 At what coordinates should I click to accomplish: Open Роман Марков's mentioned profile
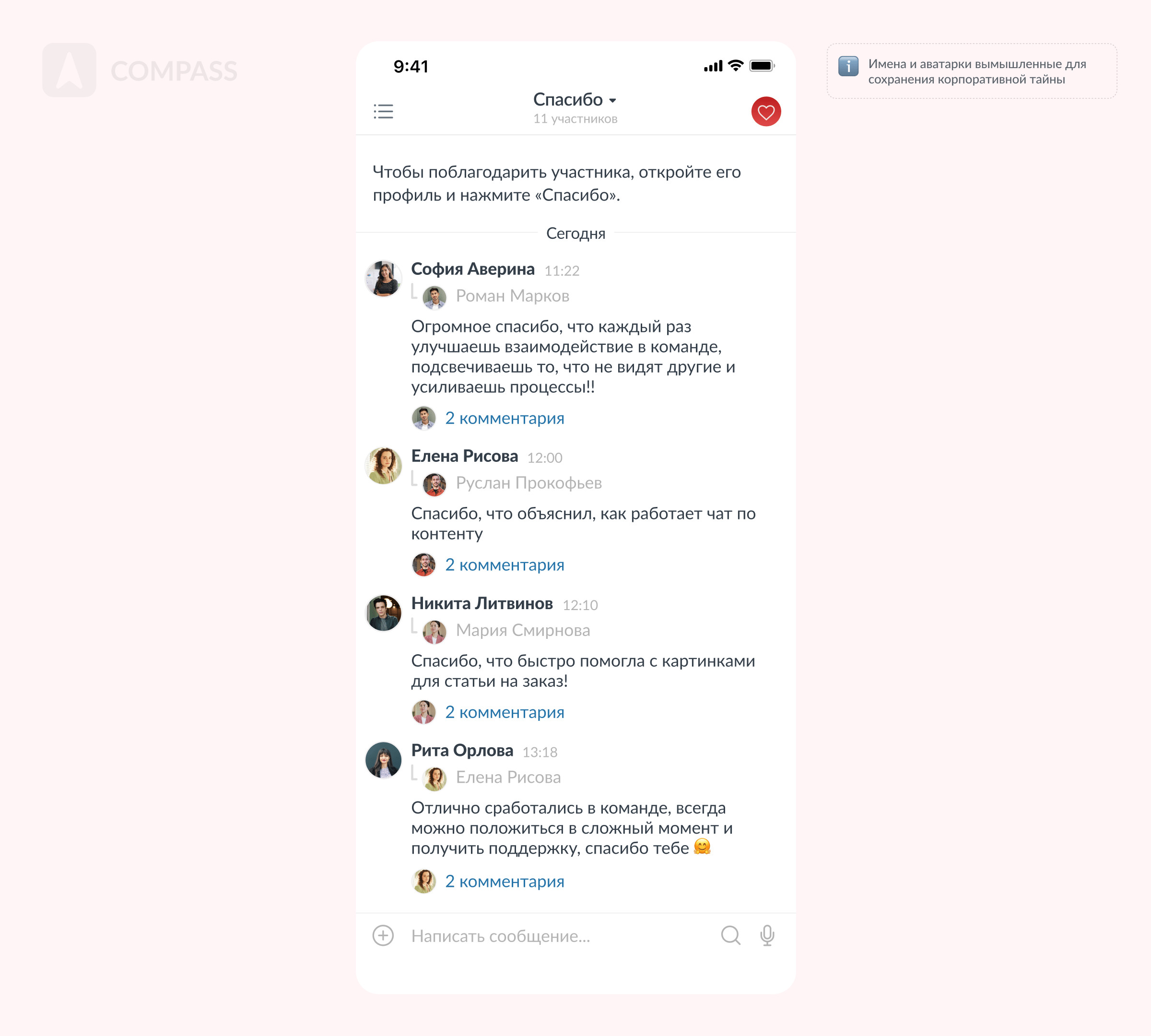512,296
